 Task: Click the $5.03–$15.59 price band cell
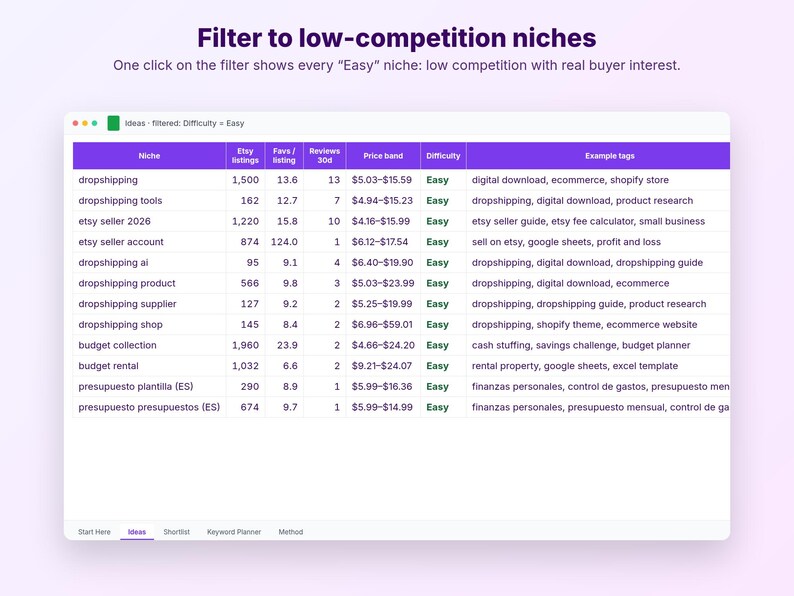click(x=383, y=180)
